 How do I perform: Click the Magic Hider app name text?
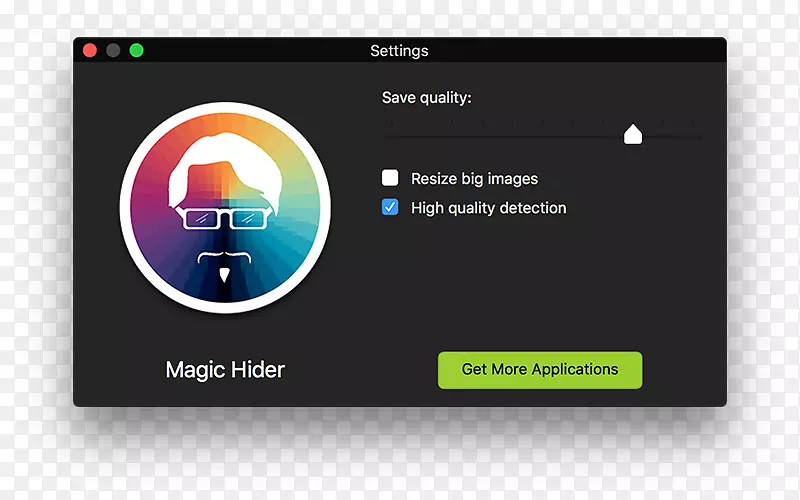tap(225, 370)
